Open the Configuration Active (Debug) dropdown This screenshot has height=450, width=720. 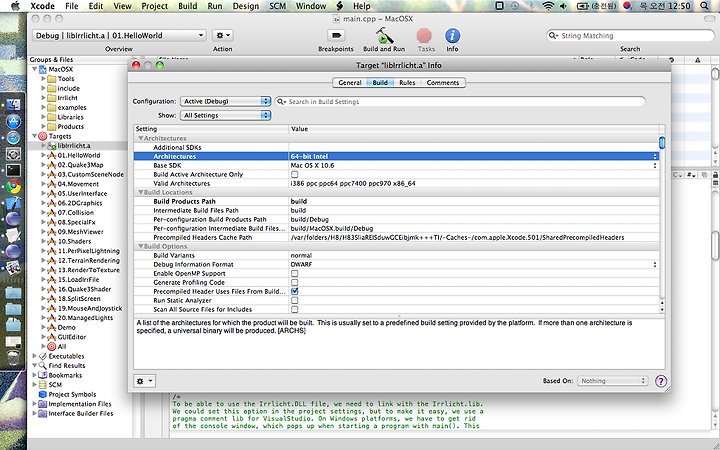pos(225,101)
